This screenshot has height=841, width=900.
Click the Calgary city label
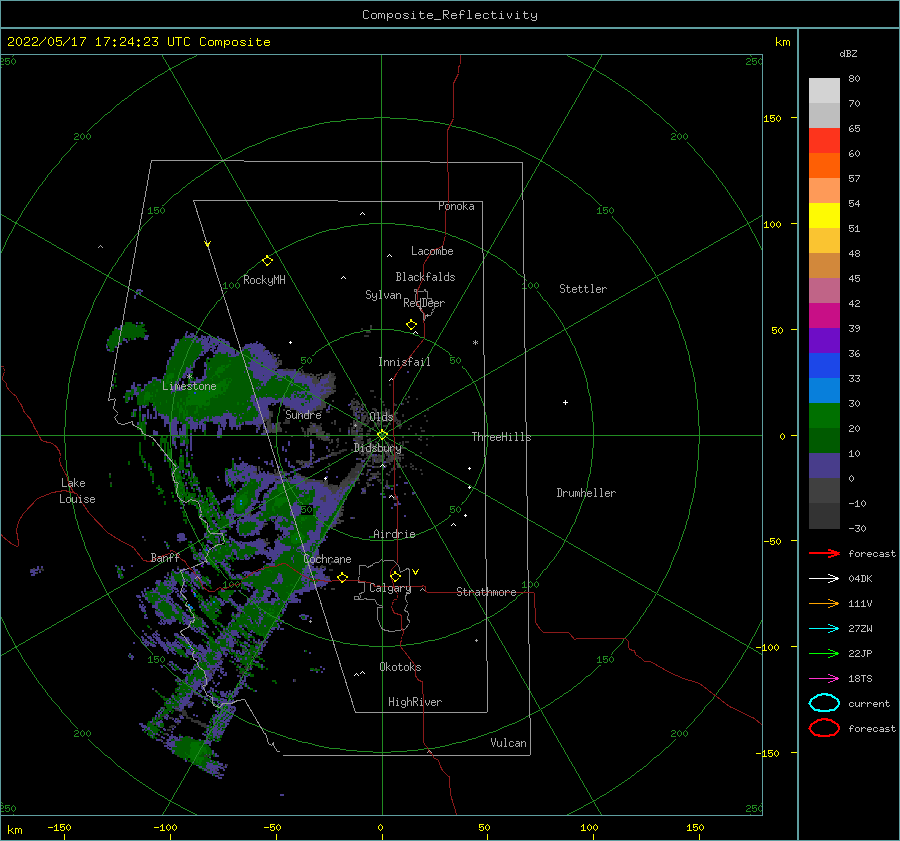[x=390, y=588]
